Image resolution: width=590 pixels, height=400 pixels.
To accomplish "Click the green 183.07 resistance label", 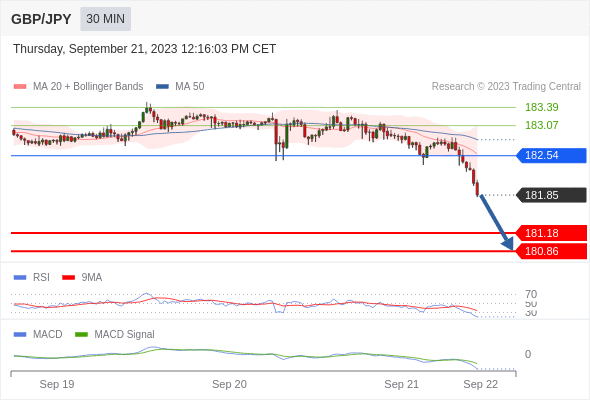I will 542,125.
